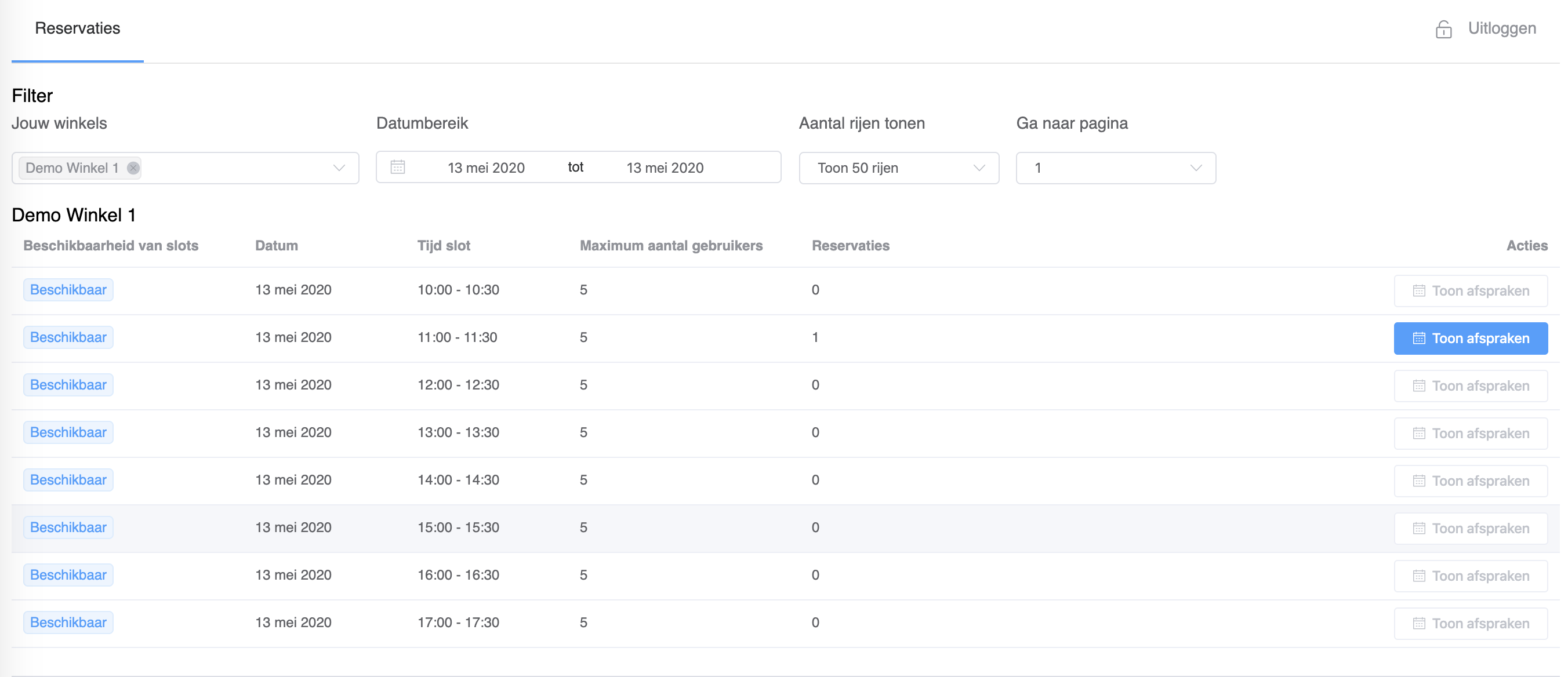Show appointments for the 11:00 - 11:30 slot
This screenshot has width=1568, height=677.
pos(1471,338)
